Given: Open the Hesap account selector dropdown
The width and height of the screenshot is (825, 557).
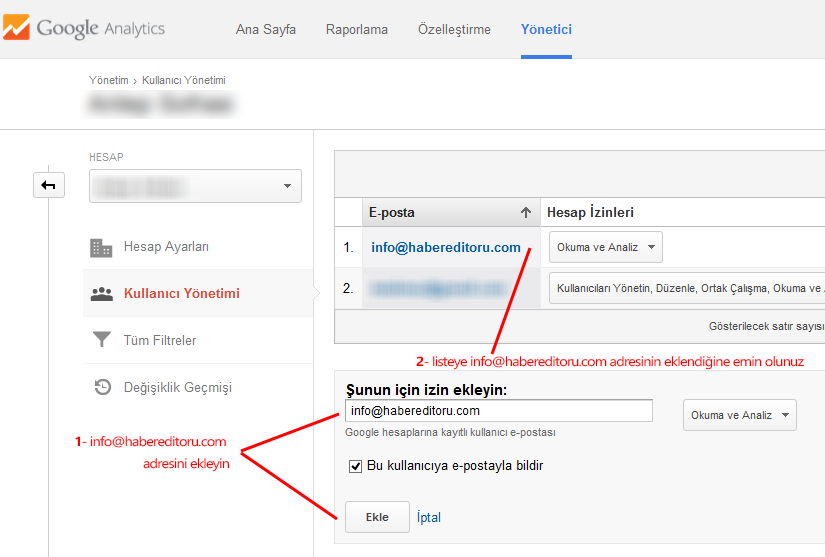Looking at the screenshot, I should (x=195, y=186).
